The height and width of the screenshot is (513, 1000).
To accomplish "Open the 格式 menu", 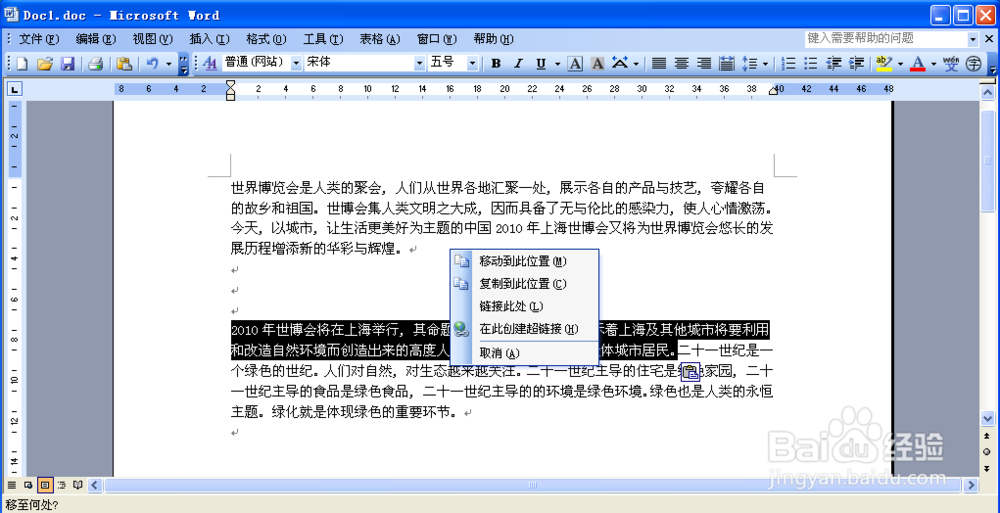I will tap(266, 39).
